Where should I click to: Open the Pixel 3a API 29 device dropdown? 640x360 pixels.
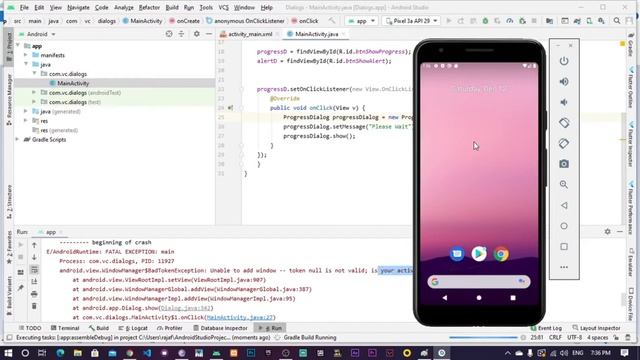click(411, 21)
